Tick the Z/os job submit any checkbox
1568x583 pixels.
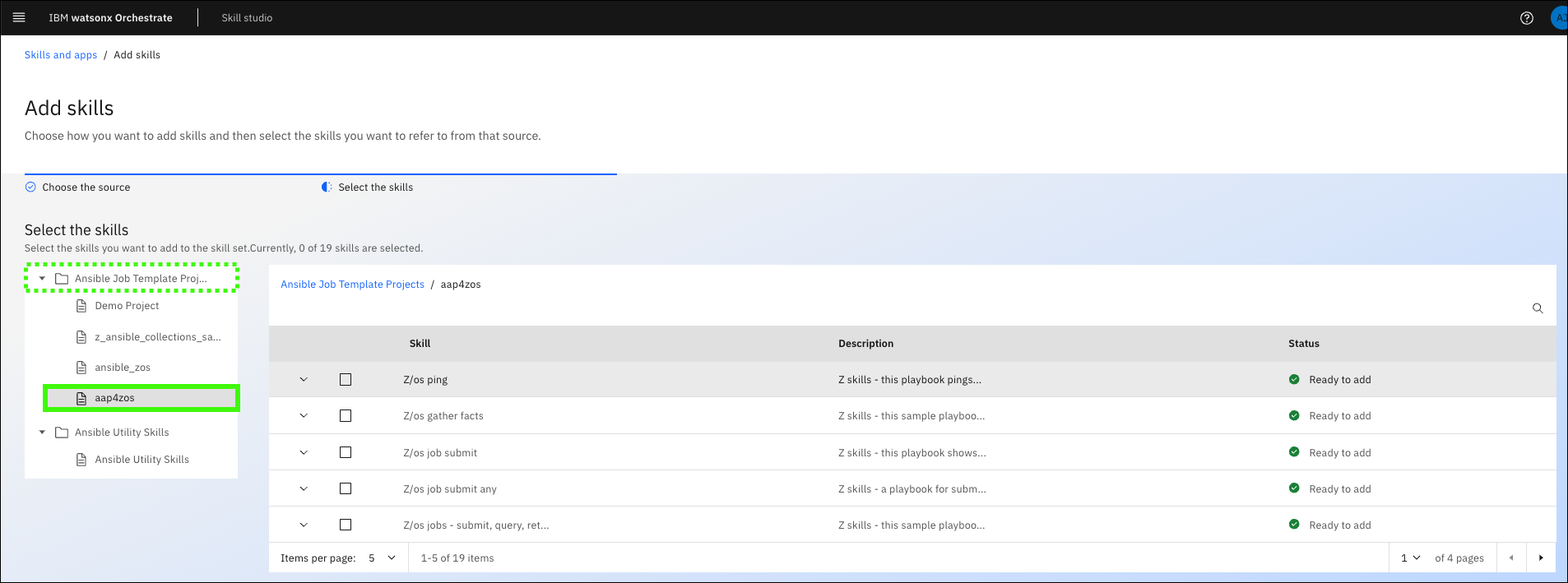click(x=346, y=488)
